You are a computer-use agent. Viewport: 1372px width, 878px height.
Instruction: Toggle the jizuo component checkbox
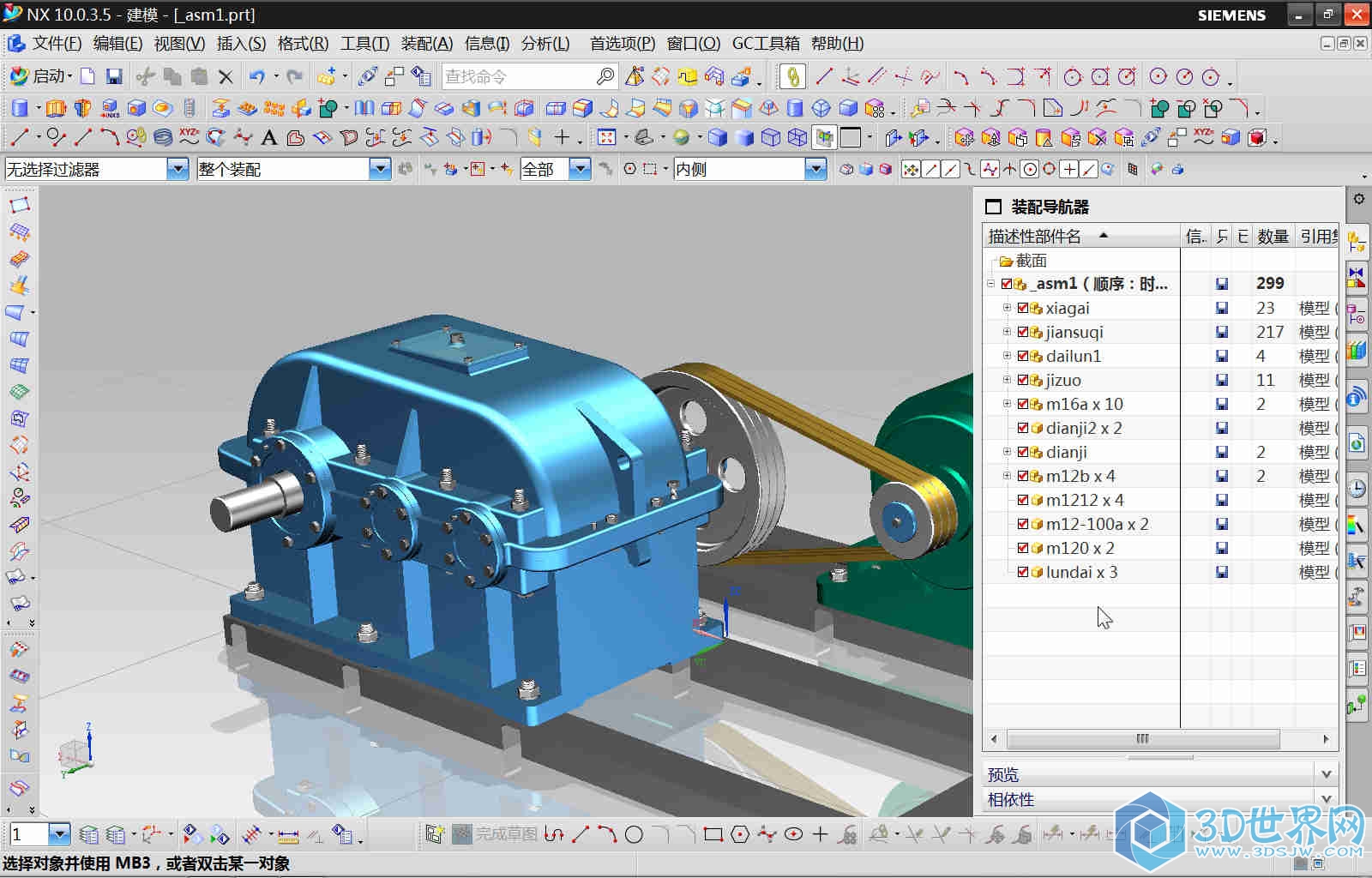(1023, 380)
